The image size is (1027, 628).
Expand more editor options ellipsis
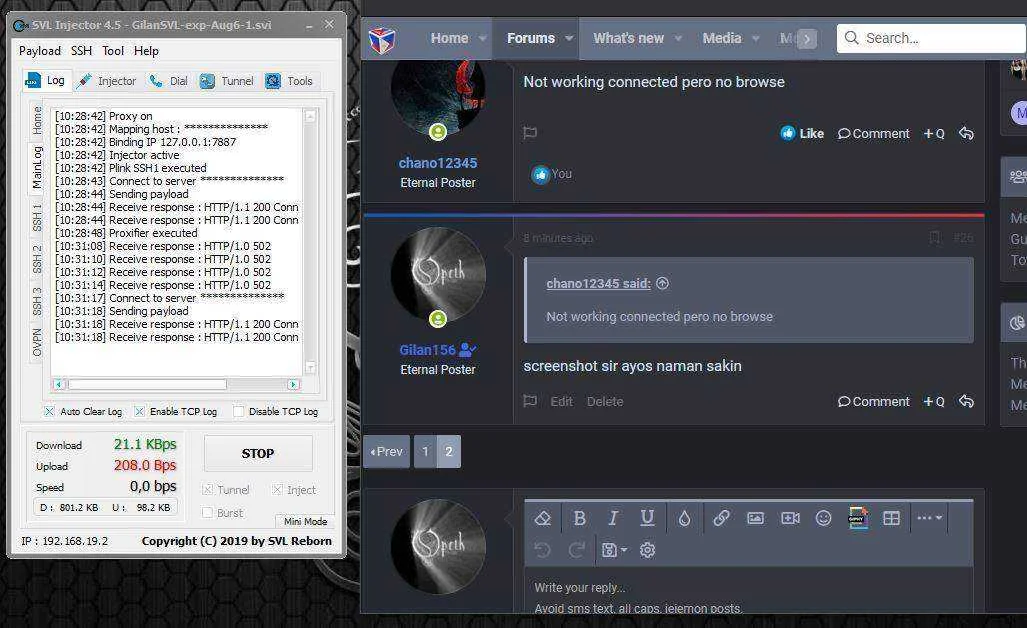click(x=929, y=517)
